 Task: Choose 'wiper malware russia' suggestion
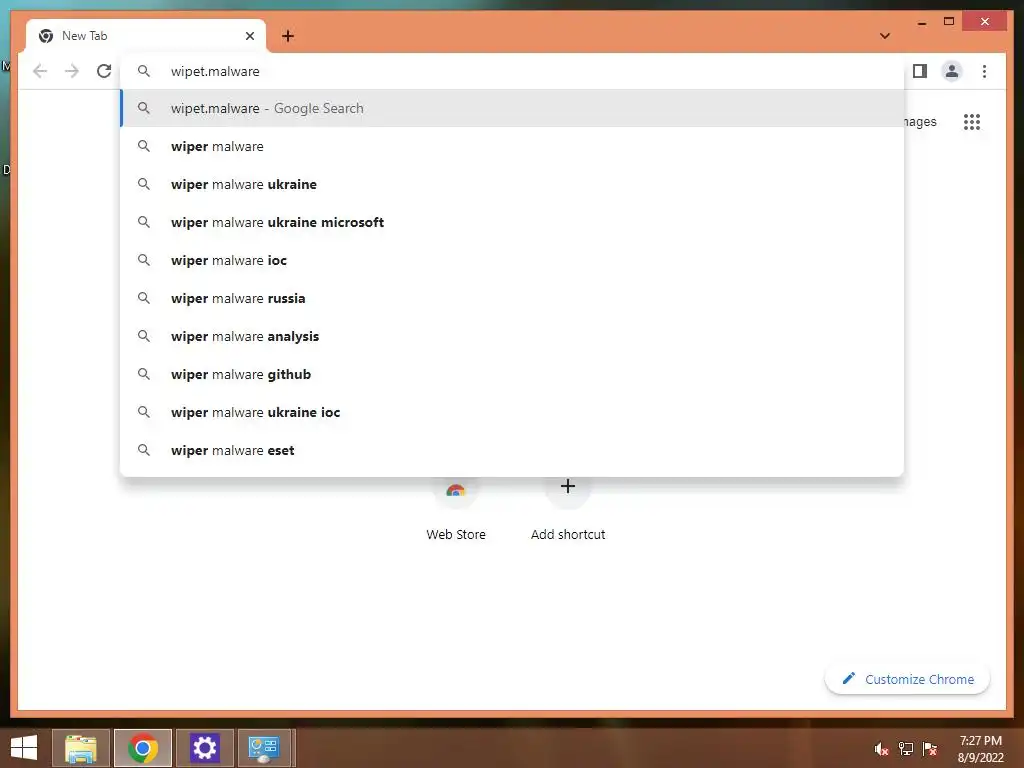click(x=513, y=298)
